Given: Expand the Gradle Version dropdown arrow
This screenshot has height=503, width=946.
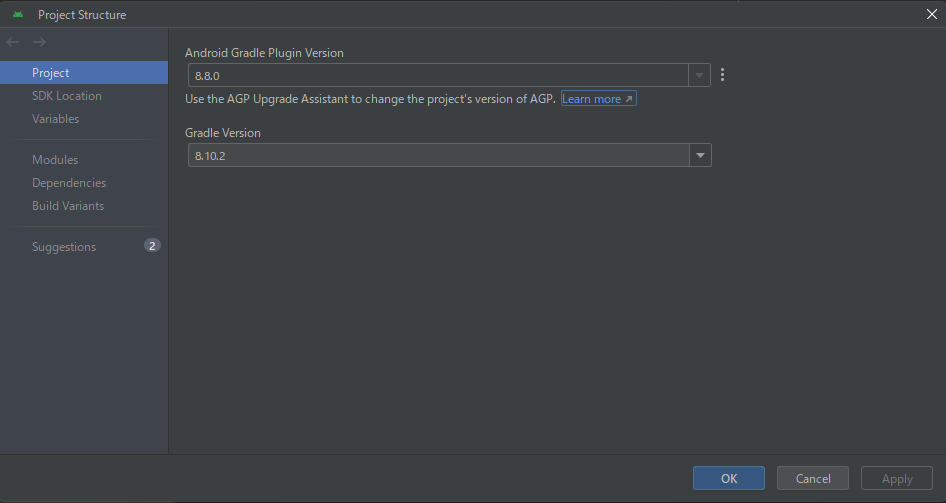Looking at the screenshot, I should (x=700, y=156).
